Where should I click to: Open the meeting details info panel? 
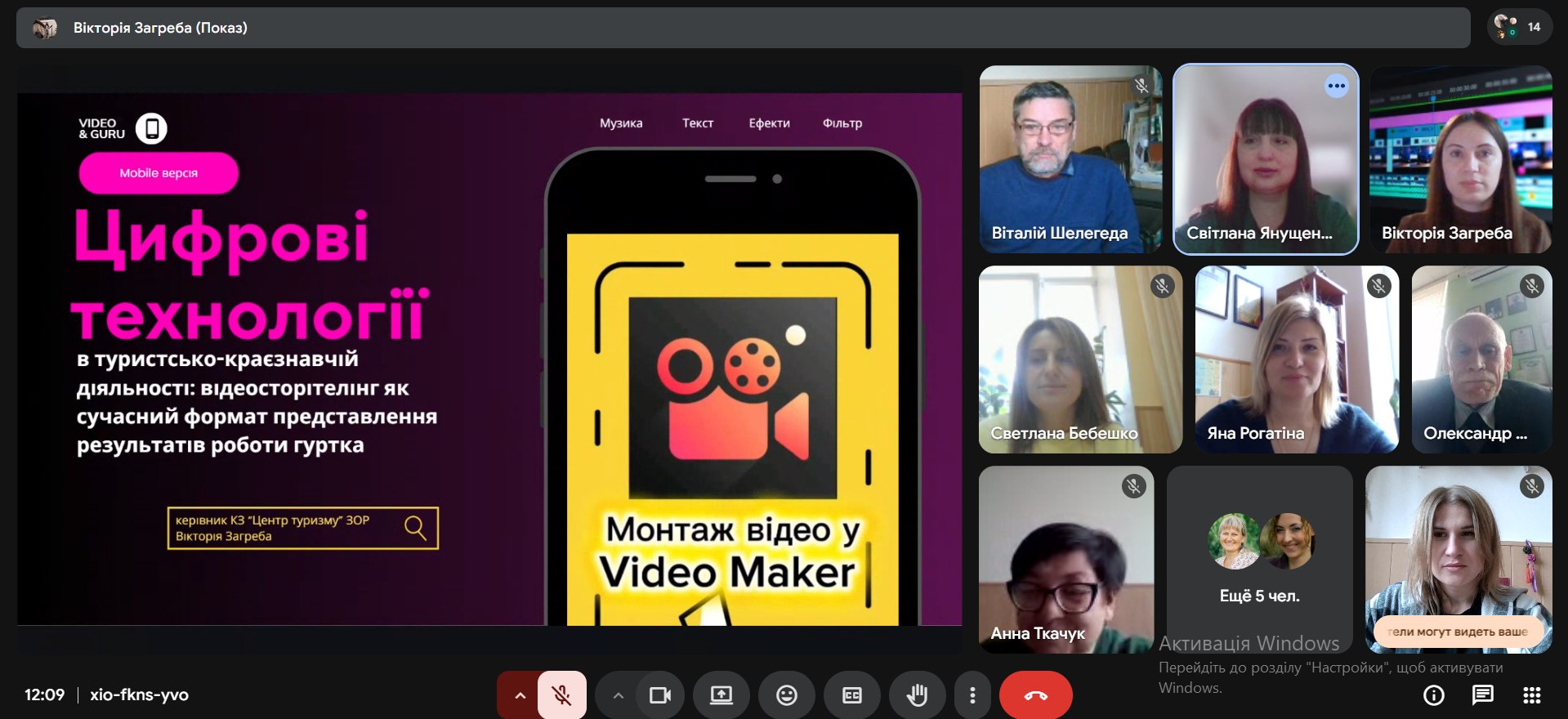(x=1433, y=695)
